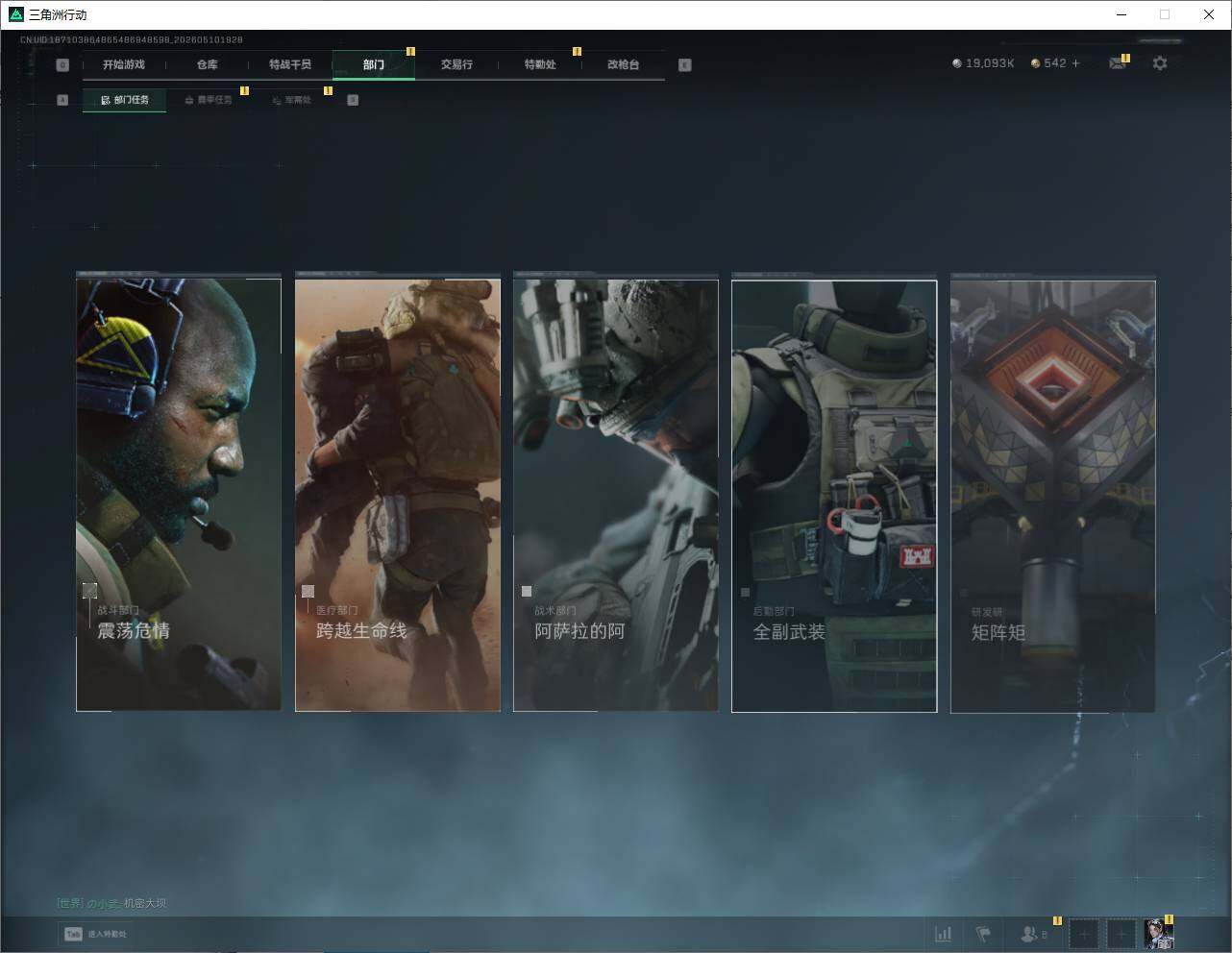Click the second empty squad slot plus
Screen dimensions: 1232x953
click(x=1121, y=934)
